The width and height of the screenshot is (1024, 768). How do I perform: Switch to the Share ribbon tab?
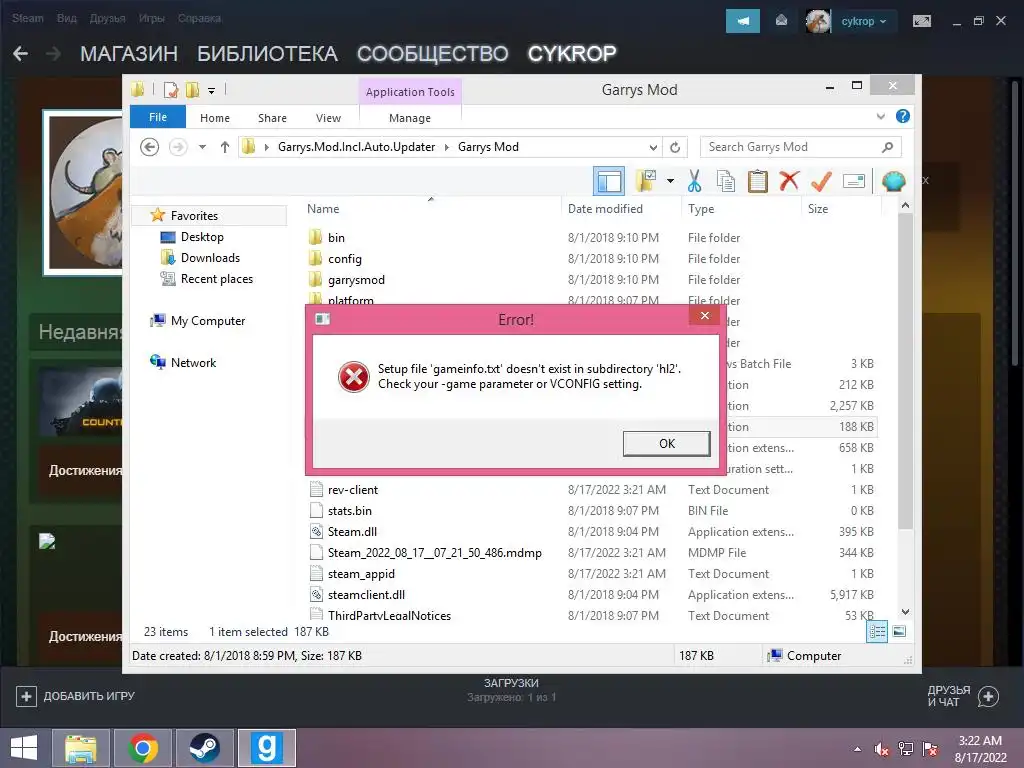tap(272, 118)
